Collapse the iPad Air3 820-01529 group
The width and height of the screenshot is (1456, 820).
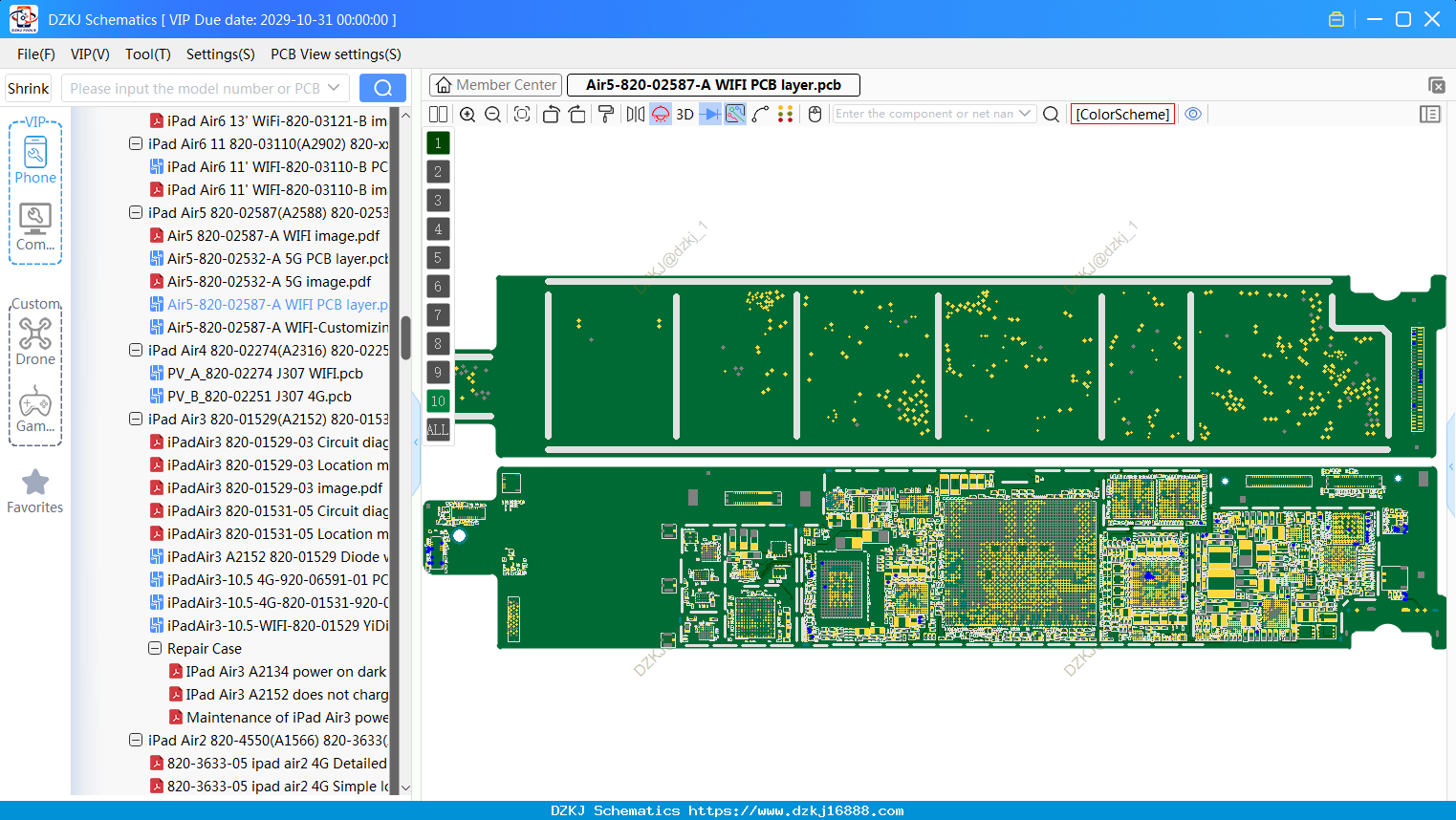[x=136, y=419]
